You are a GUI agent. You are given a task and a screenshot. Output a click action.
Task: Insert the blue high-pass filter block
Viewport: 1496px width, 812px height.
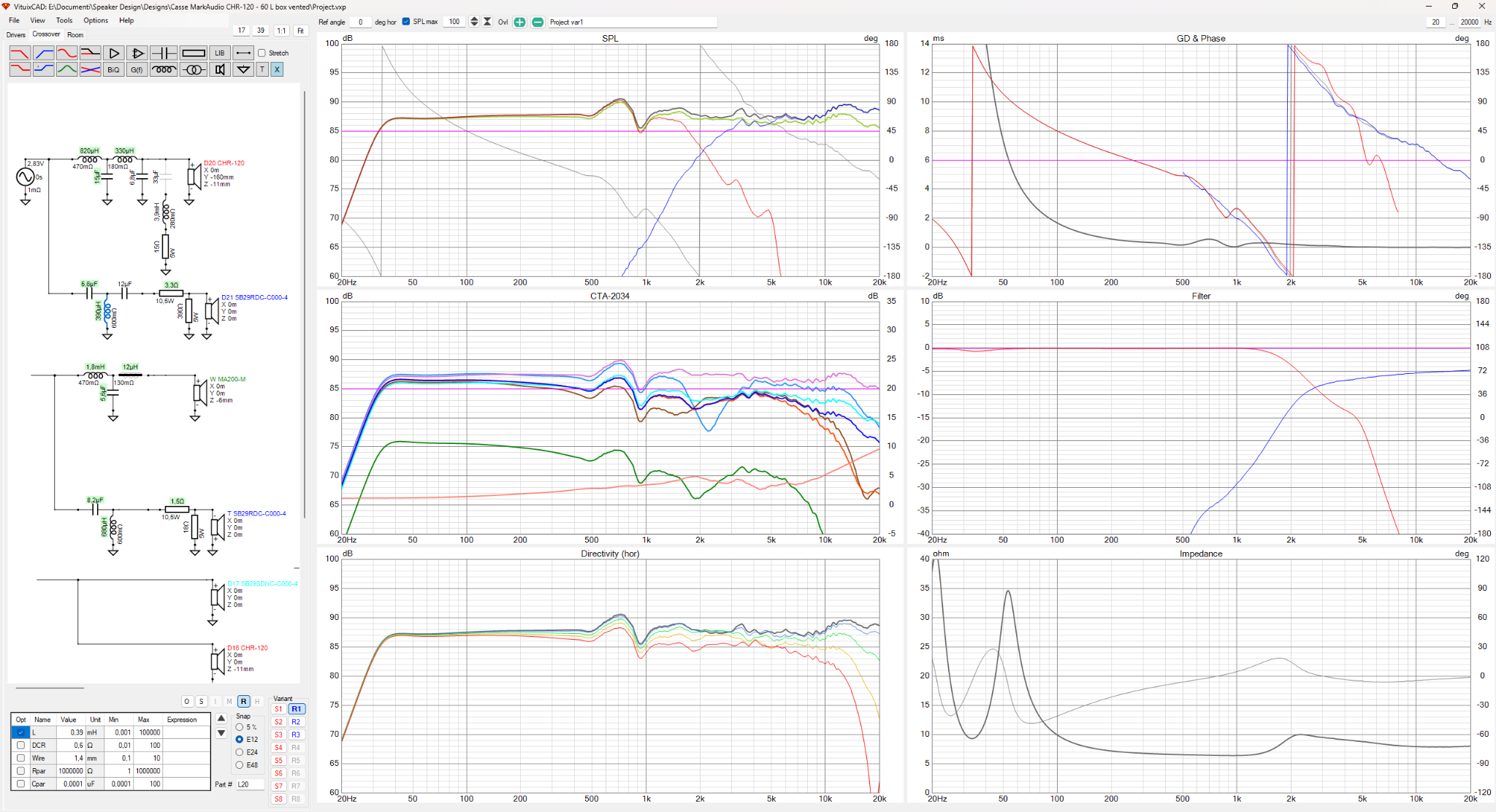click(x=44, y=53)
